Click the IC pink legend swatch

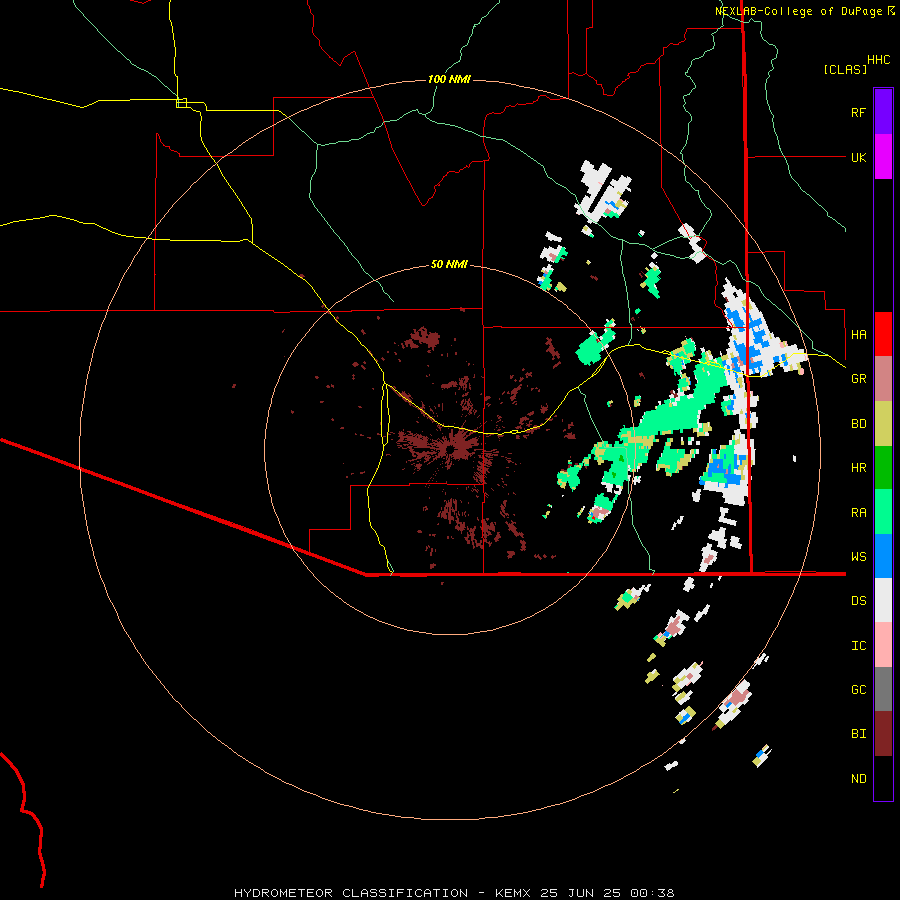(x=883, y=645)
